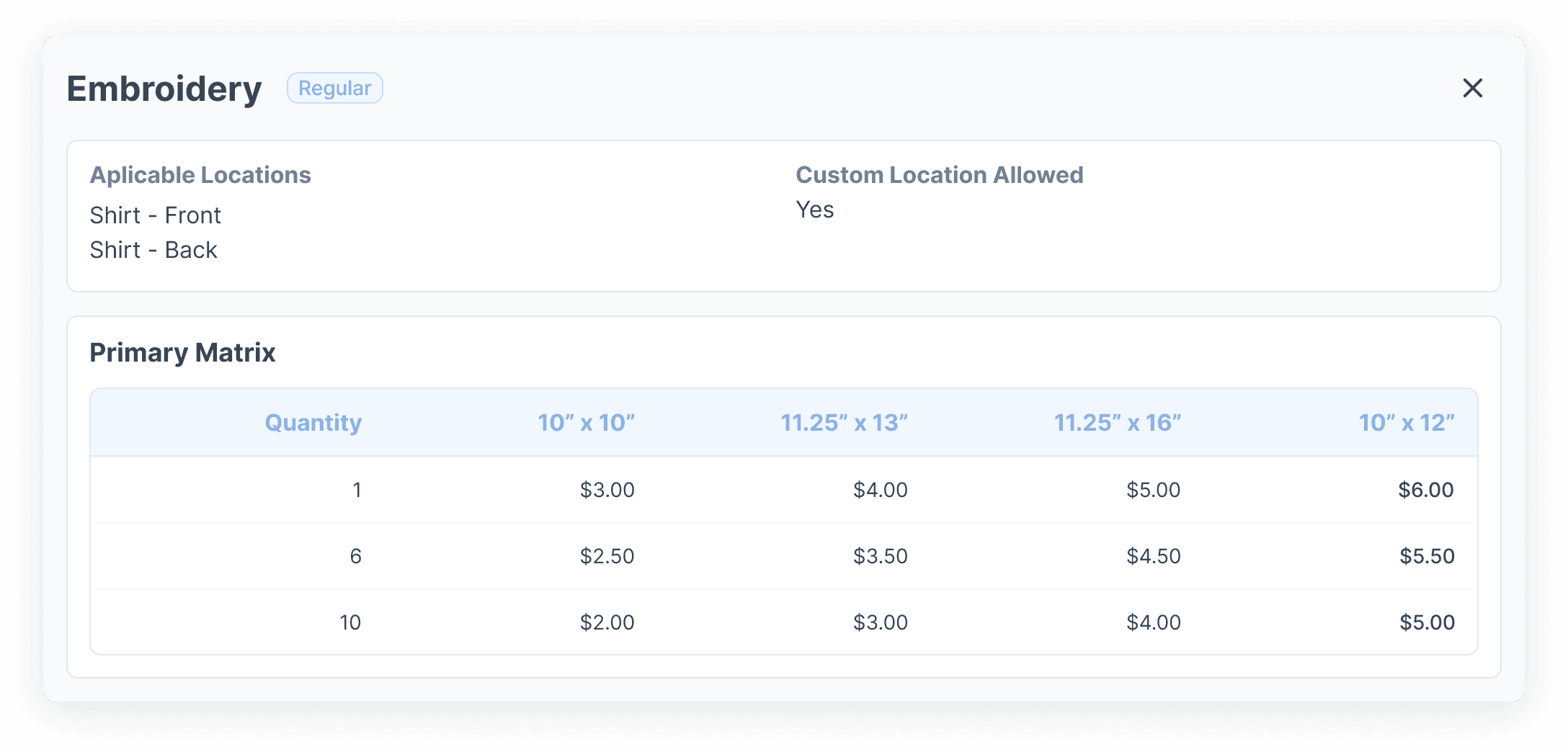Select the Shirt - Back location
Image resolution: width=1568 pixels, height=752 pixels.
[x=153, y=250]
